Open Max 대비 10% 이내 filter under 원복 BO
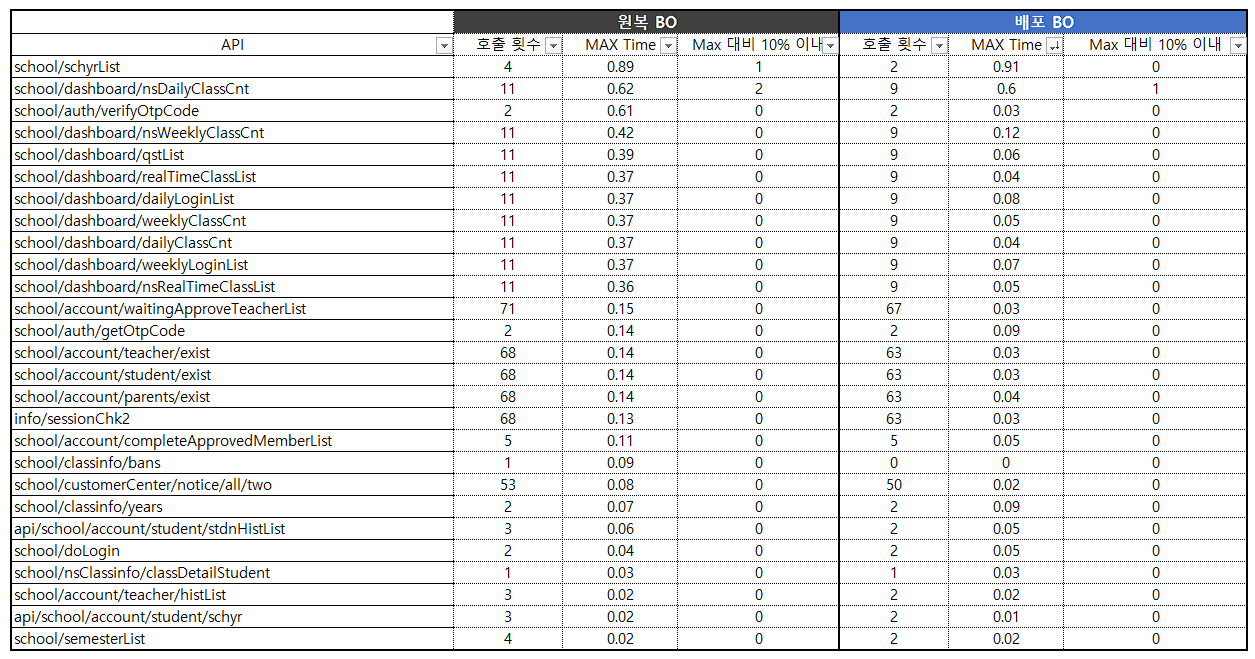1255x659 pixels. (x=830, y=46)
